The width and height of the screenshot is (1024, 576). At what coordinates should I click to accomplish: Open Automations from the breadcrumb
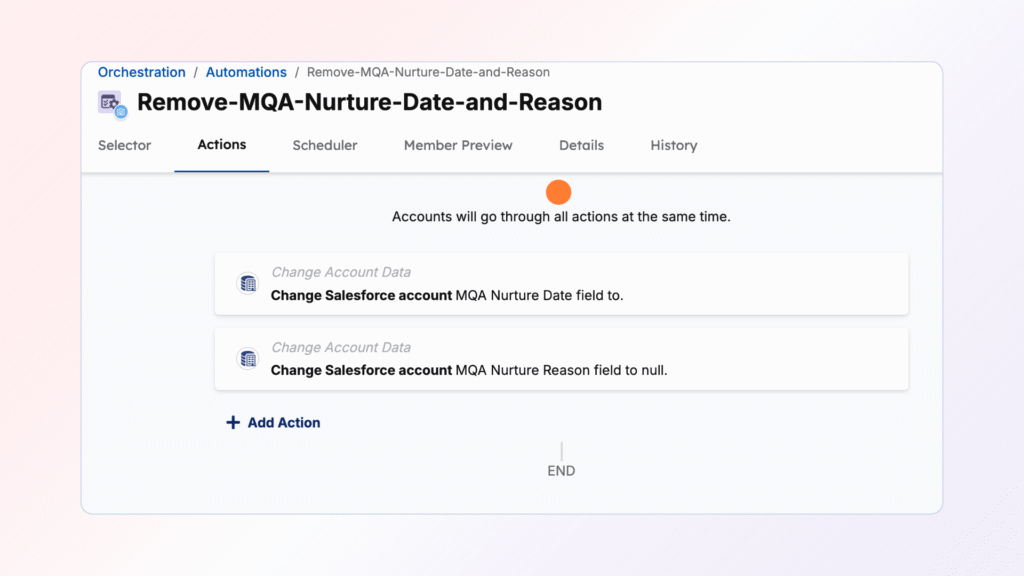[246, 72]
